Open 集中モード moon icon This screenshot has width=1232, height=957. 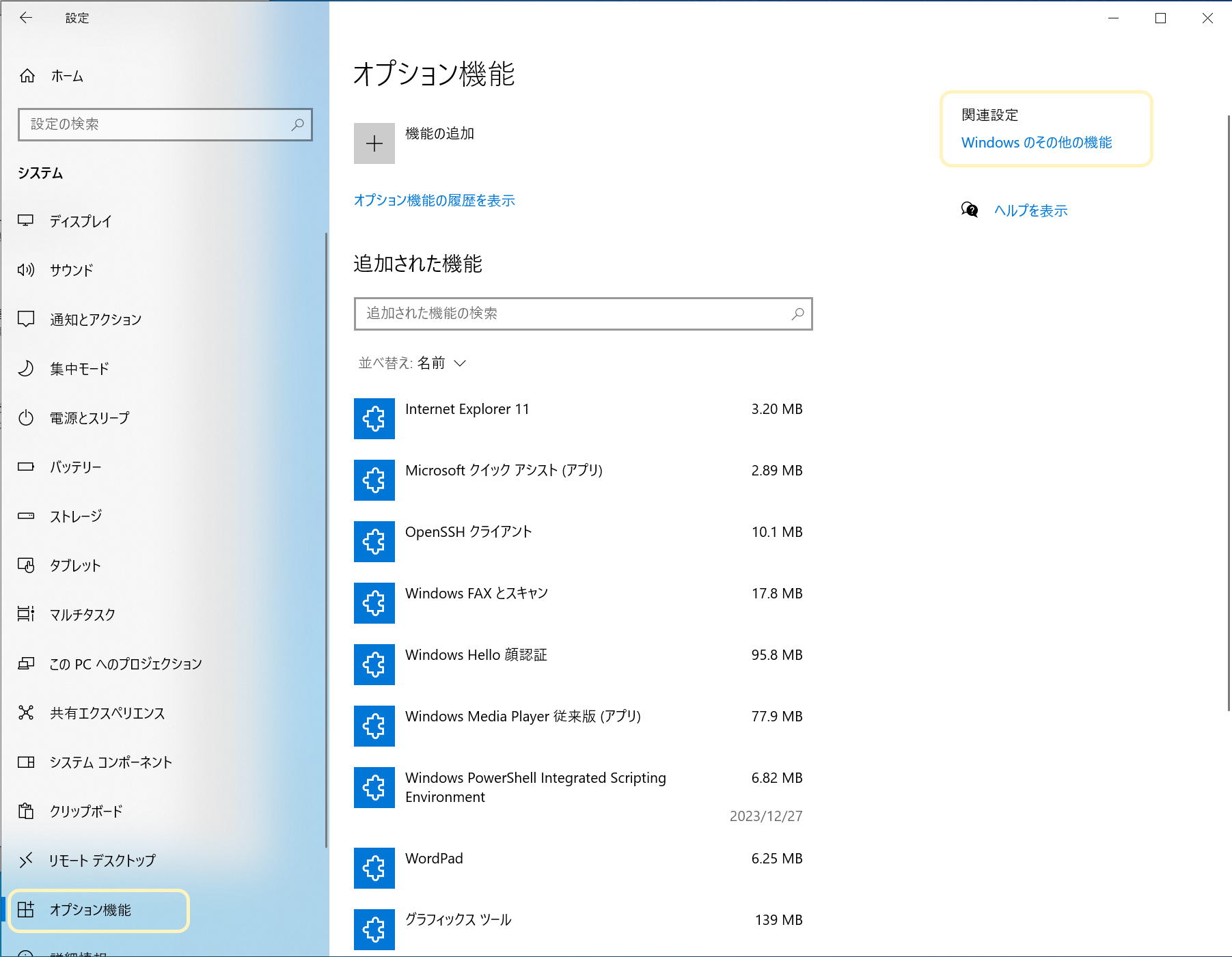(26, 368)
